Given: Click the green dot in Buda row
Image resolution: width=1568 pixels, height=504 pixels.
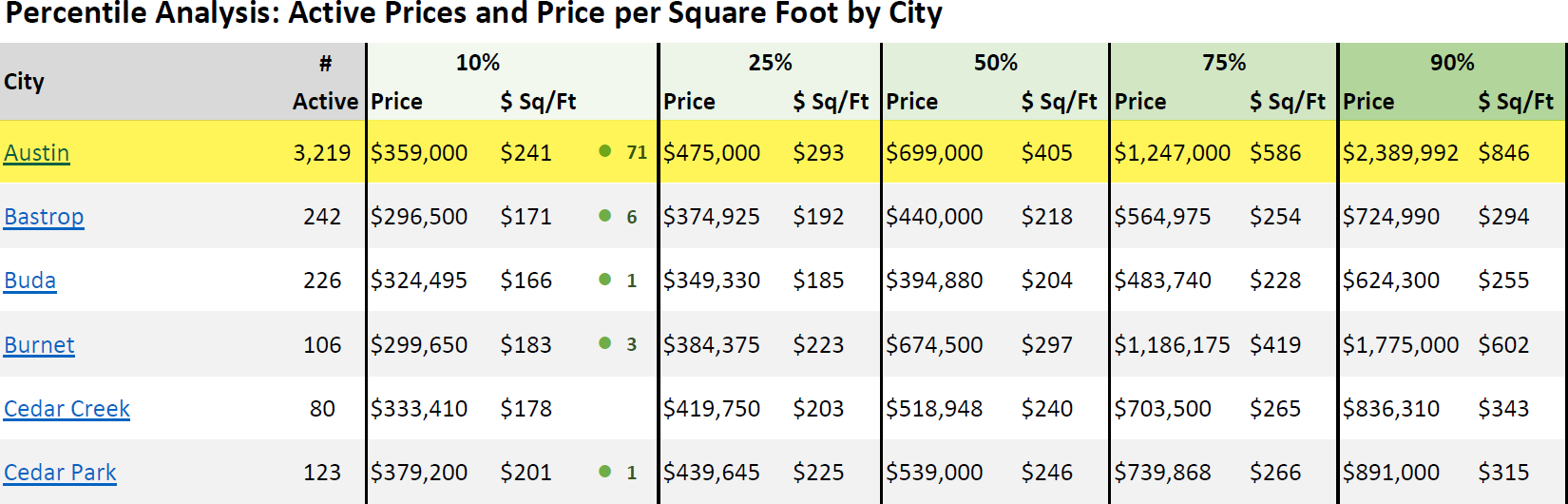Looking at the screenshot, I should [605, 280].
